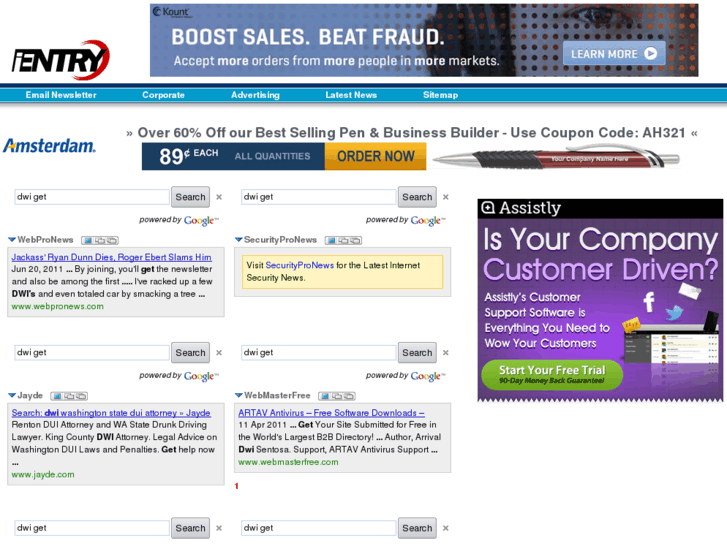The height and width of the screenshot is (545, 727).
Task: Open the Email Newsletter menu item
Action: click(x=61, y=95)
